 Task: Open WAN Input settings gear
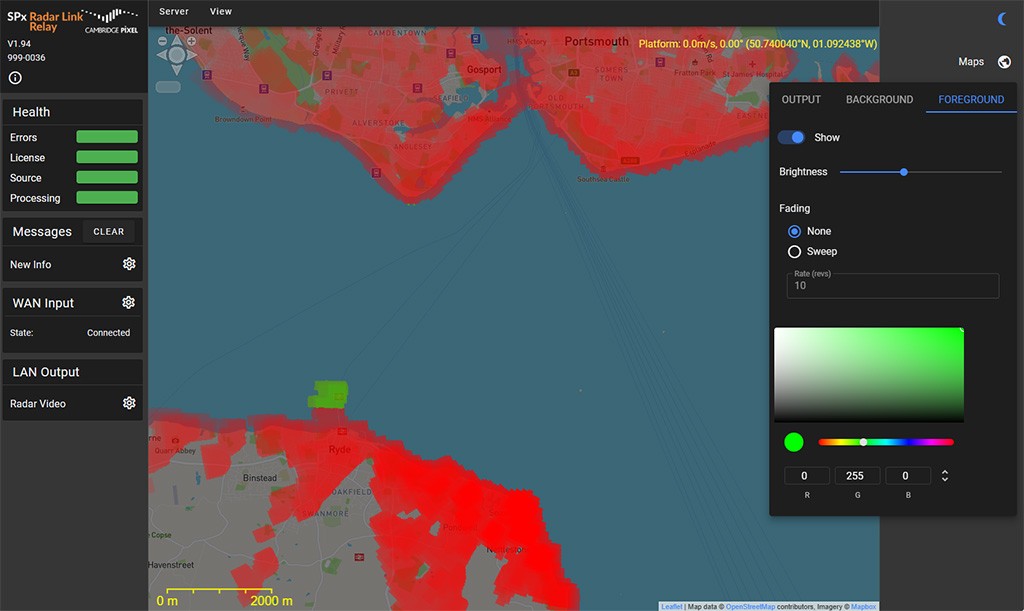point(128,302)
